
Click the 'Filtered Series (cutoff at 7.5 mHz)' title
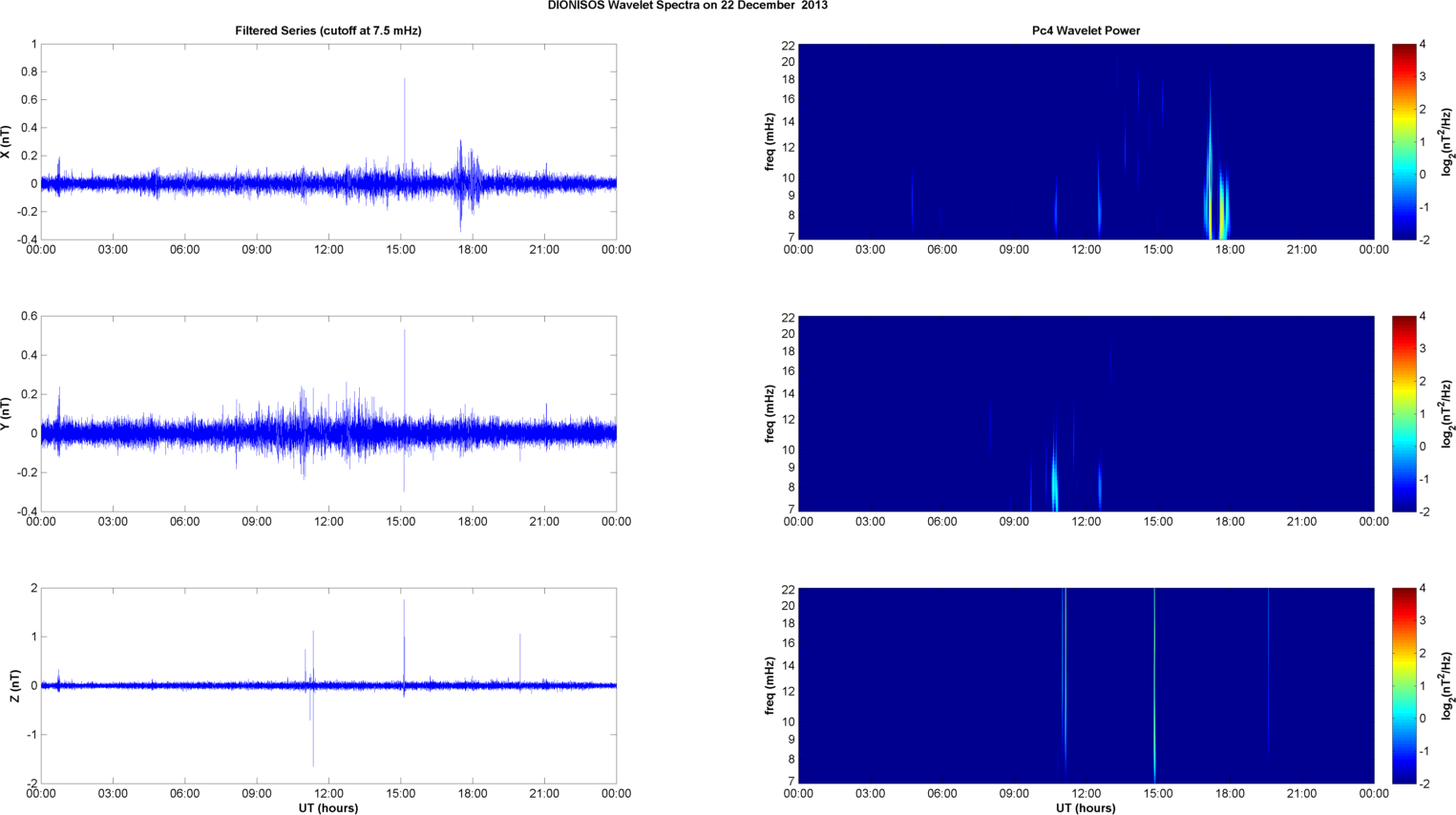click(328, 31)
